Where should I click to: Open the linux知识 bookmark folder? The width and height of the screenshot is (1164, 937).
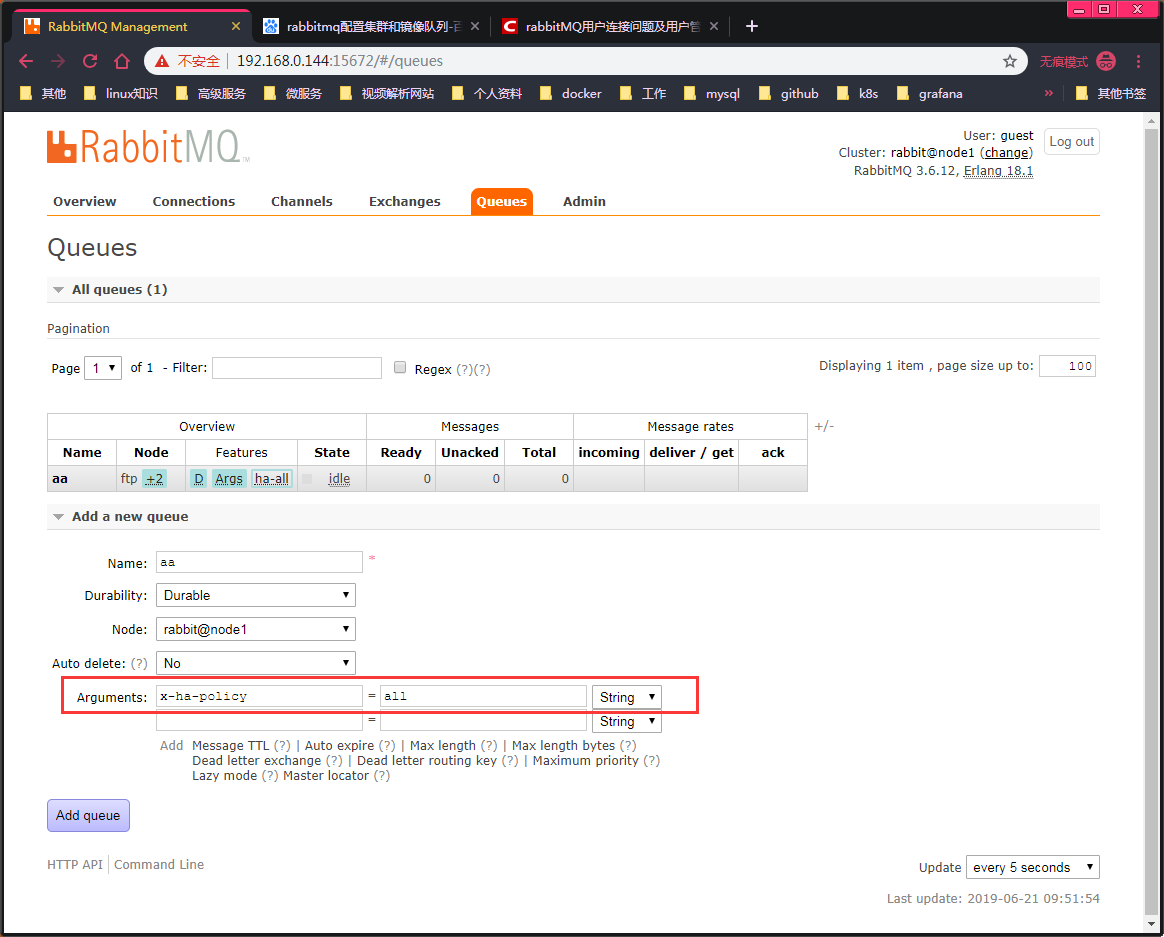coord(121,94)
